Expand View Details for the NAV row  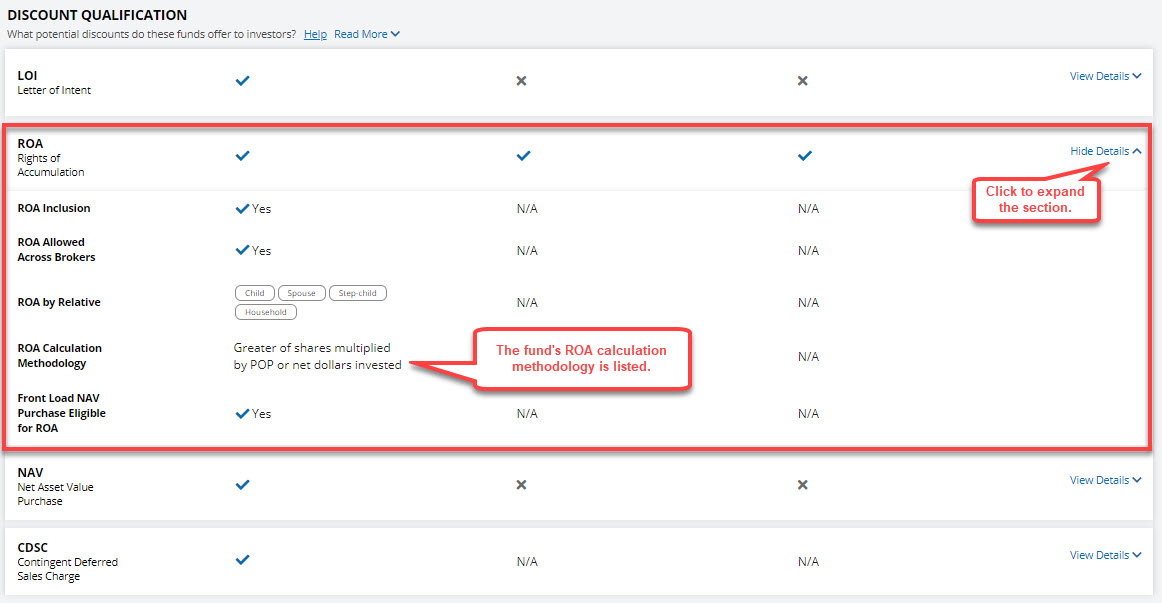tap(1105, 479)
